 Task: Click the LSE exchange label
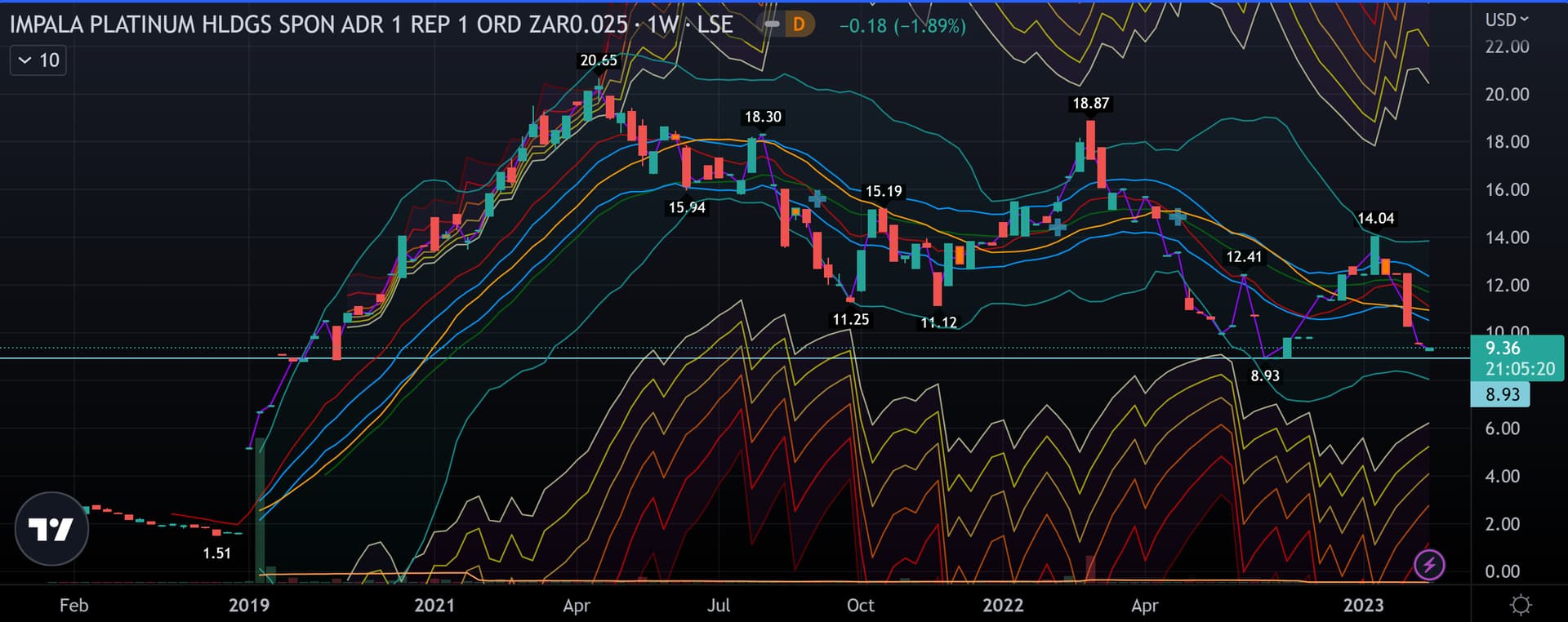pyautogui.click(x=715, y=24)
